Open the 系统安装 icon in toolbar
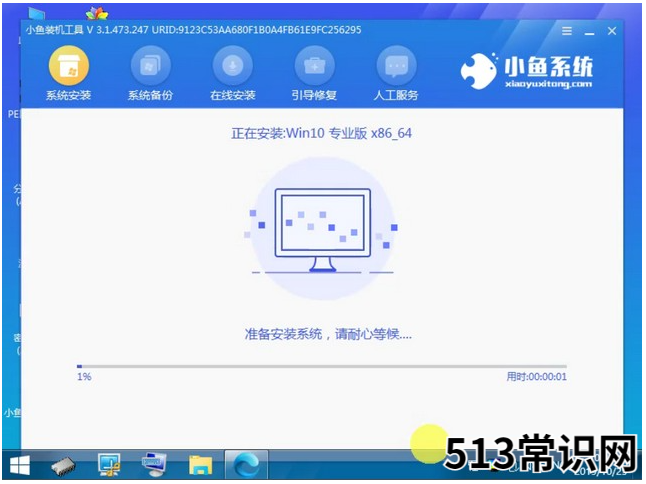646x484 pixels. tap(68, 66)
